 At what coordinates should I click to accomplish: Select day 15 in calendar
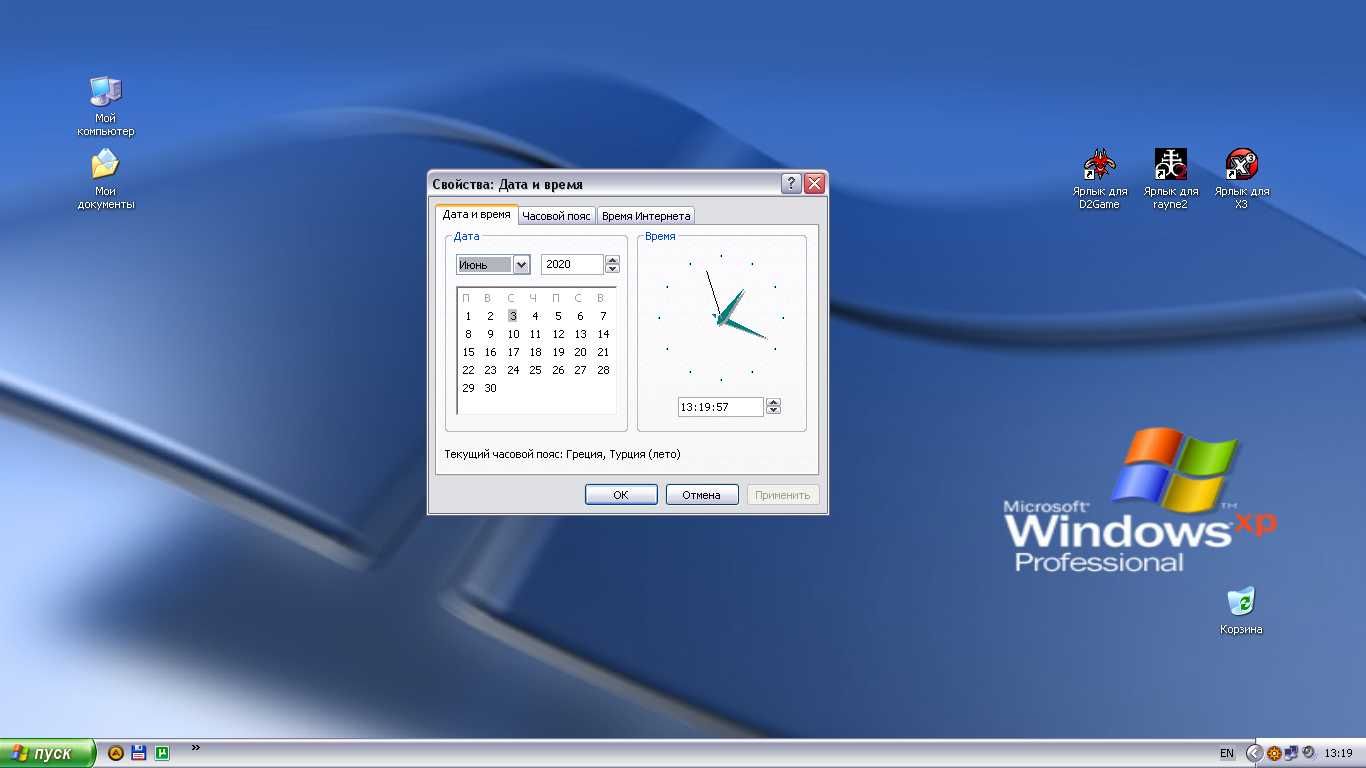(x=468, y=352)
